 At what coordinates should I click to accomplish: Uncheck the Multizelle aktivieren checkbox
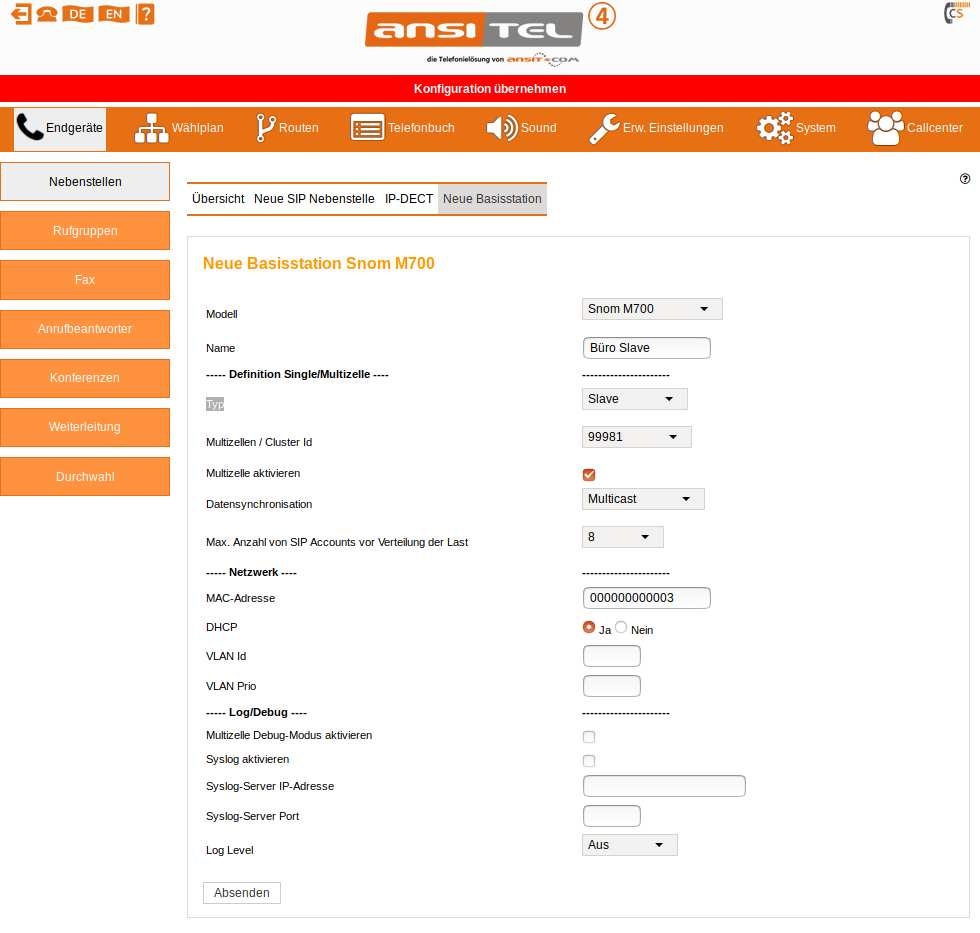click(x=589, y=475)
